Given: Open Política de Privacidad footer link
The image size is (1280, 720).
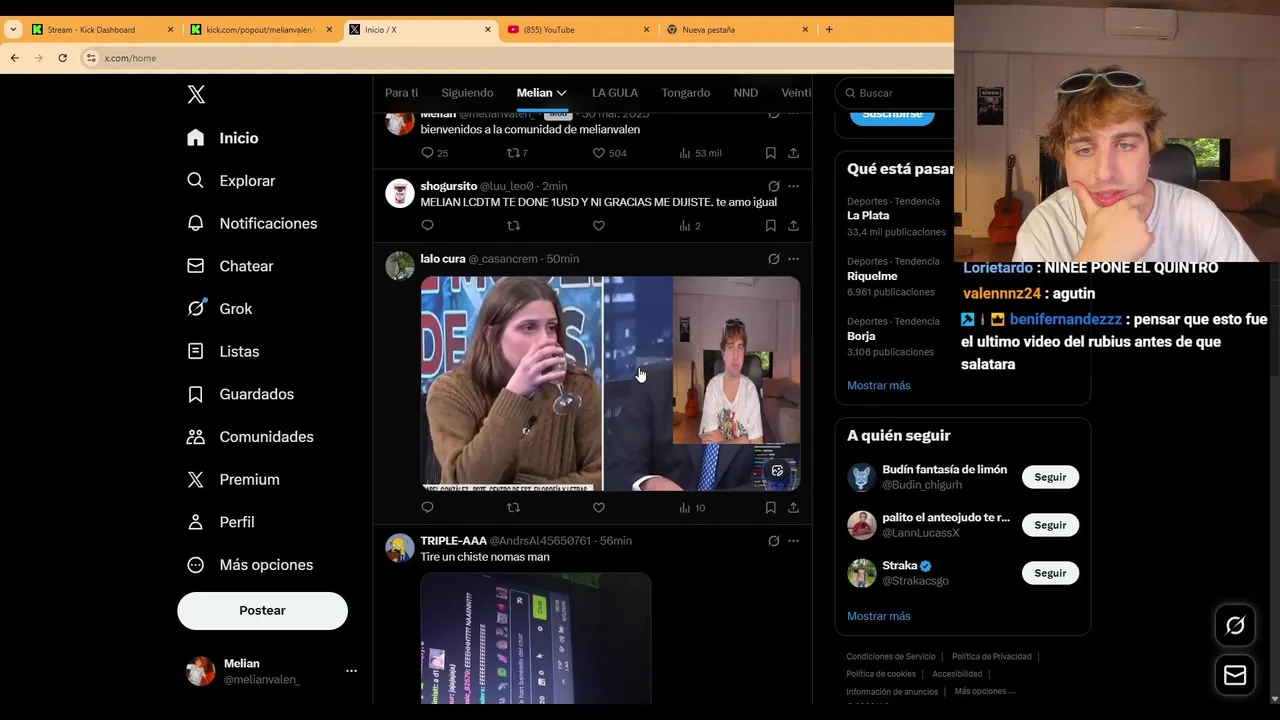Looking at the screenshot, I should (992, 657).
